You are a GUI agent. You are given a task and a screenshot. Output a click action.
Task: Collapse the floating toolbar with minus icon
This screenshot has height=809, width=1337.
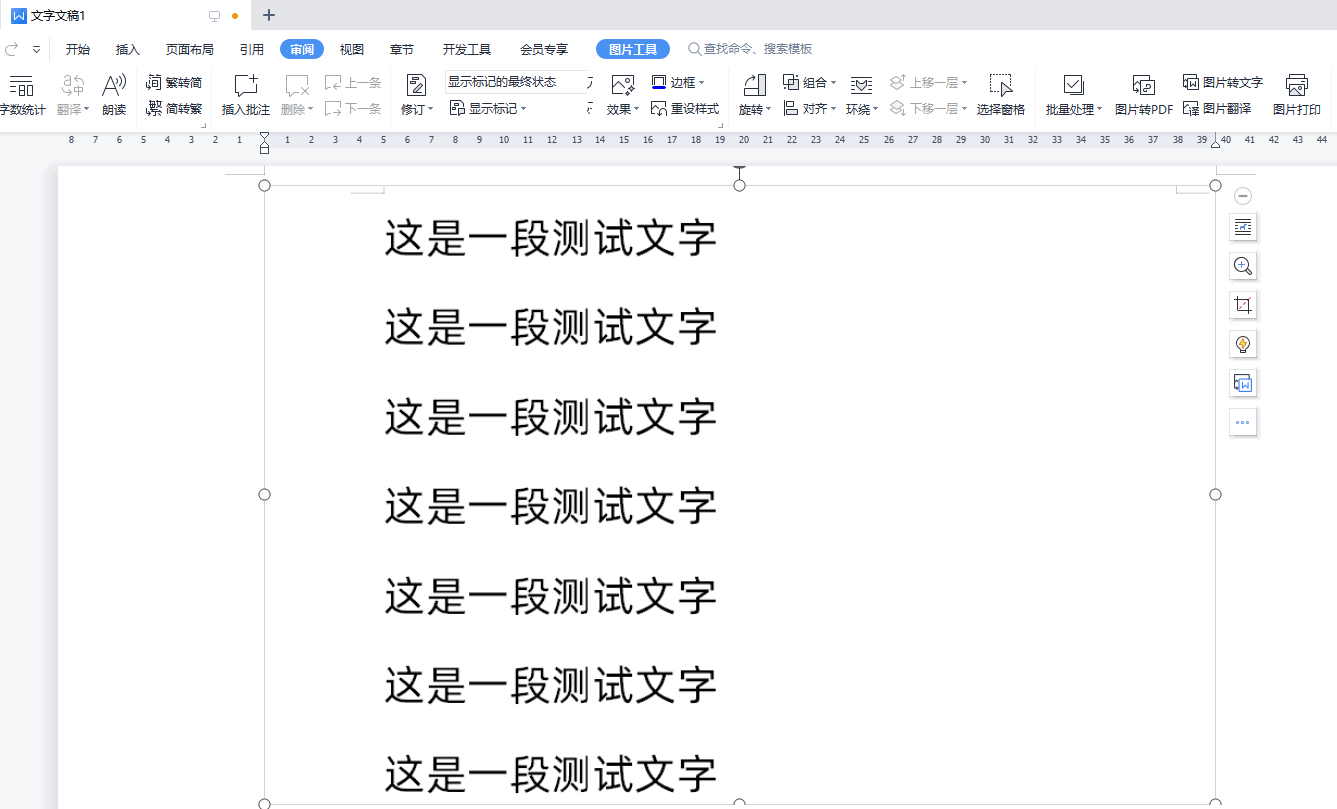point(1243,196)
